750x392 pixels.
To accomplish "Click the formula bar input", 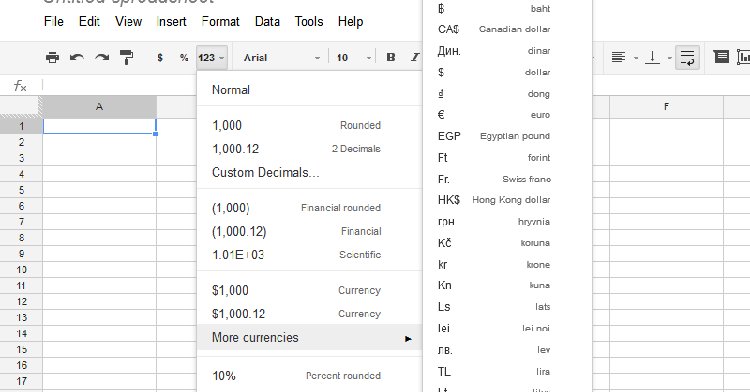I will pyautogui.click(x=120, y=85).
